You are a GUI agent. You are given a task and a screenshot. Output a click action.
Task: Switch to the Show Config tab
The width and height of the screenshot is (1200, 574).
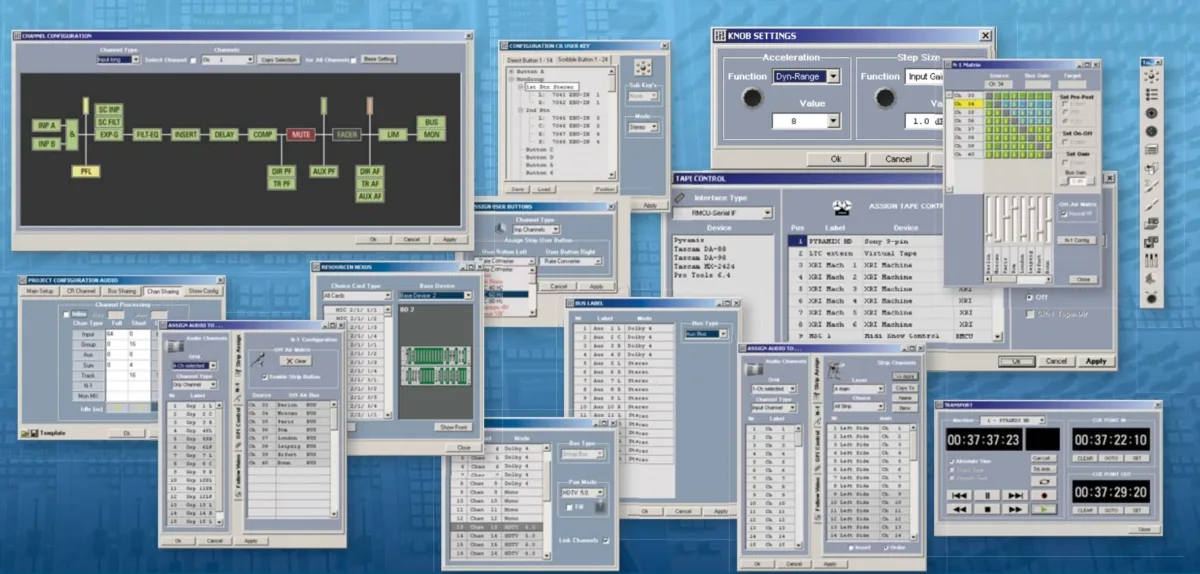tap(202, 291)
